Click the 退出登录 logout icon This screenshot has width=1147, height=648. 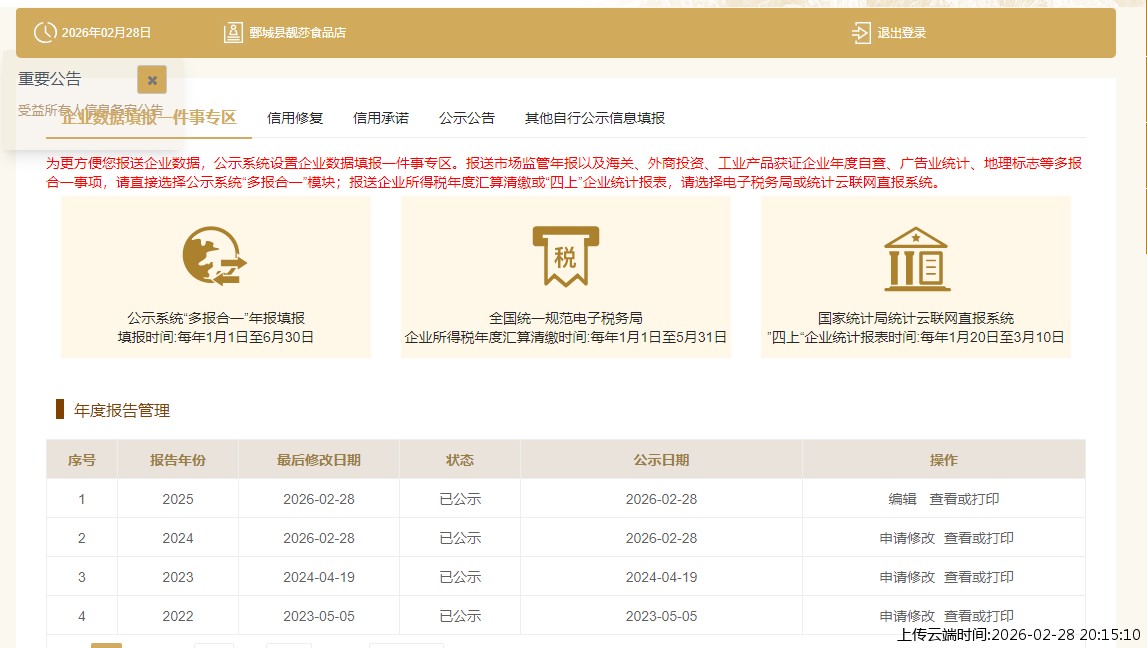861,33
